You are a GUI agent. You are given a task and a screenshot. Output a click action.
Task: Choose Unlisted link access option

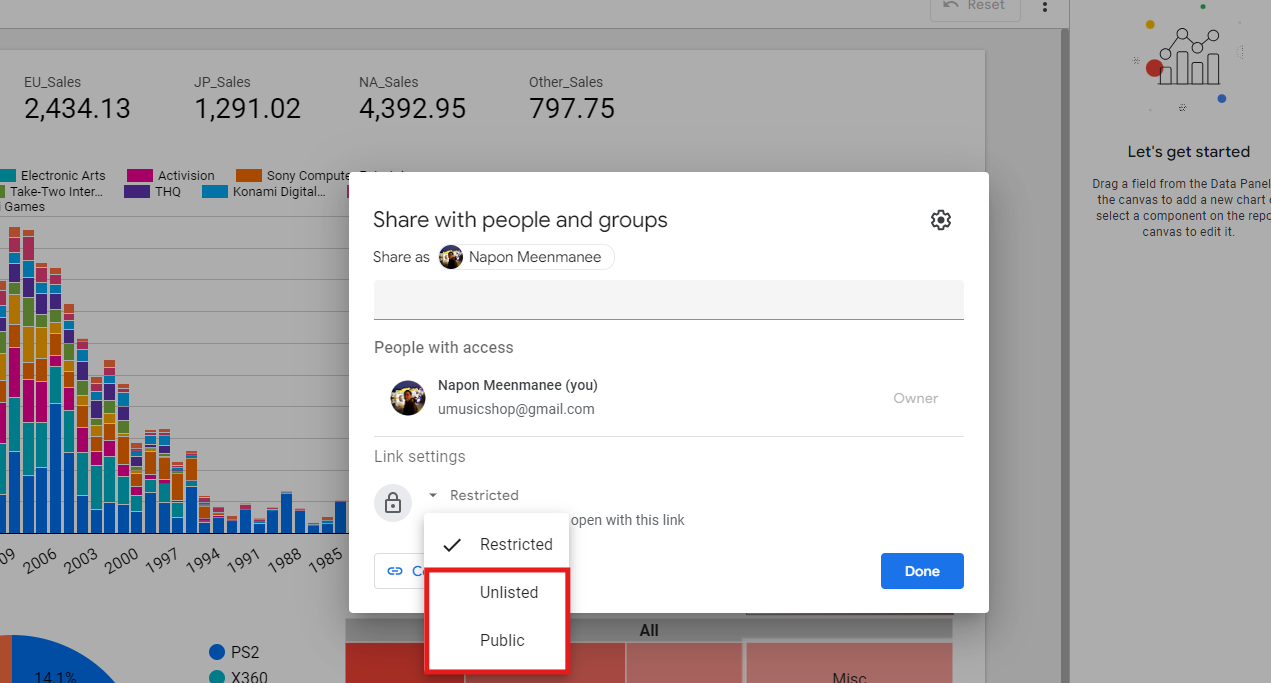(x=508, y=592)
